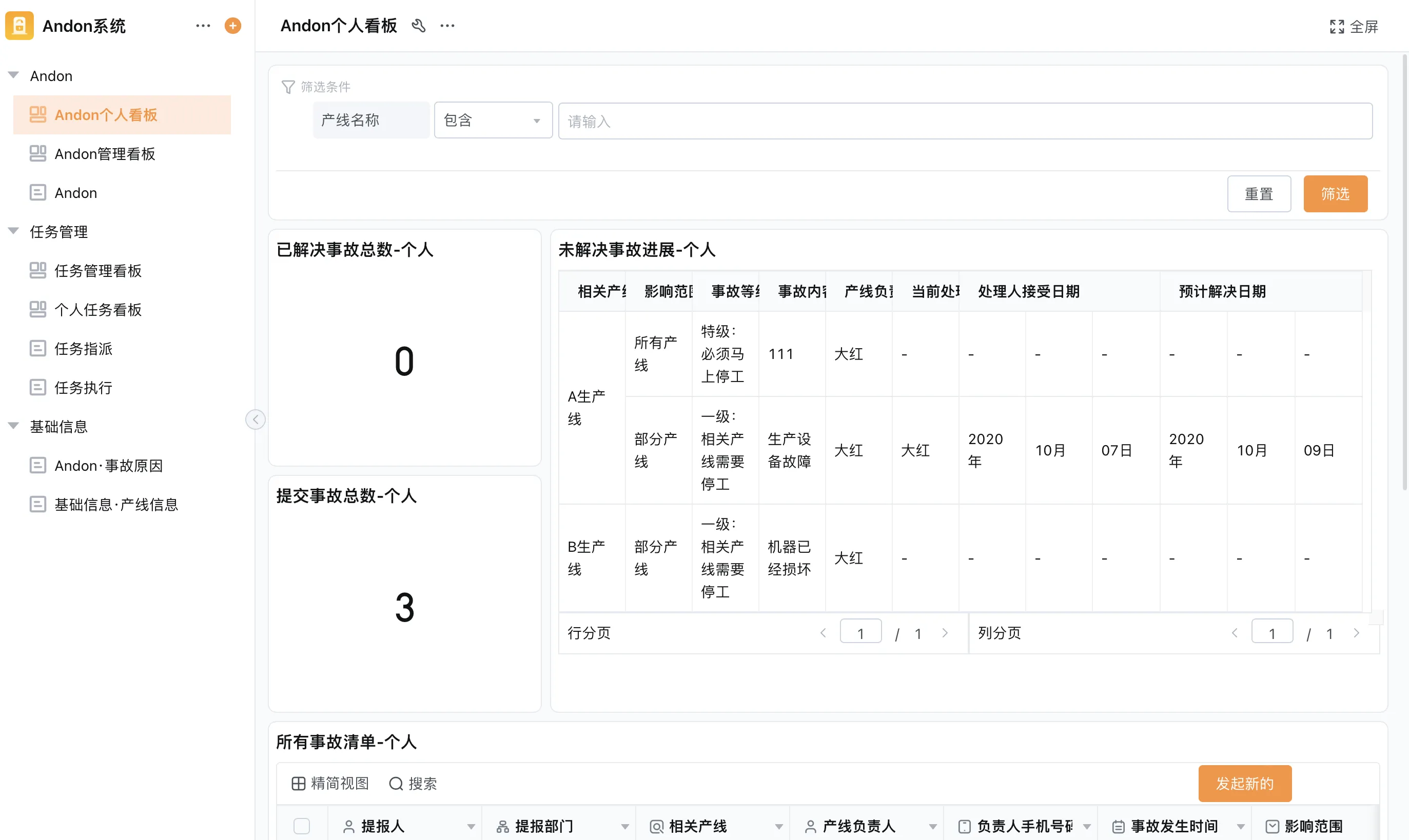
Task: Open the wrench settings icon beside title
Action: pyautogui.click(x=419, y=26)
